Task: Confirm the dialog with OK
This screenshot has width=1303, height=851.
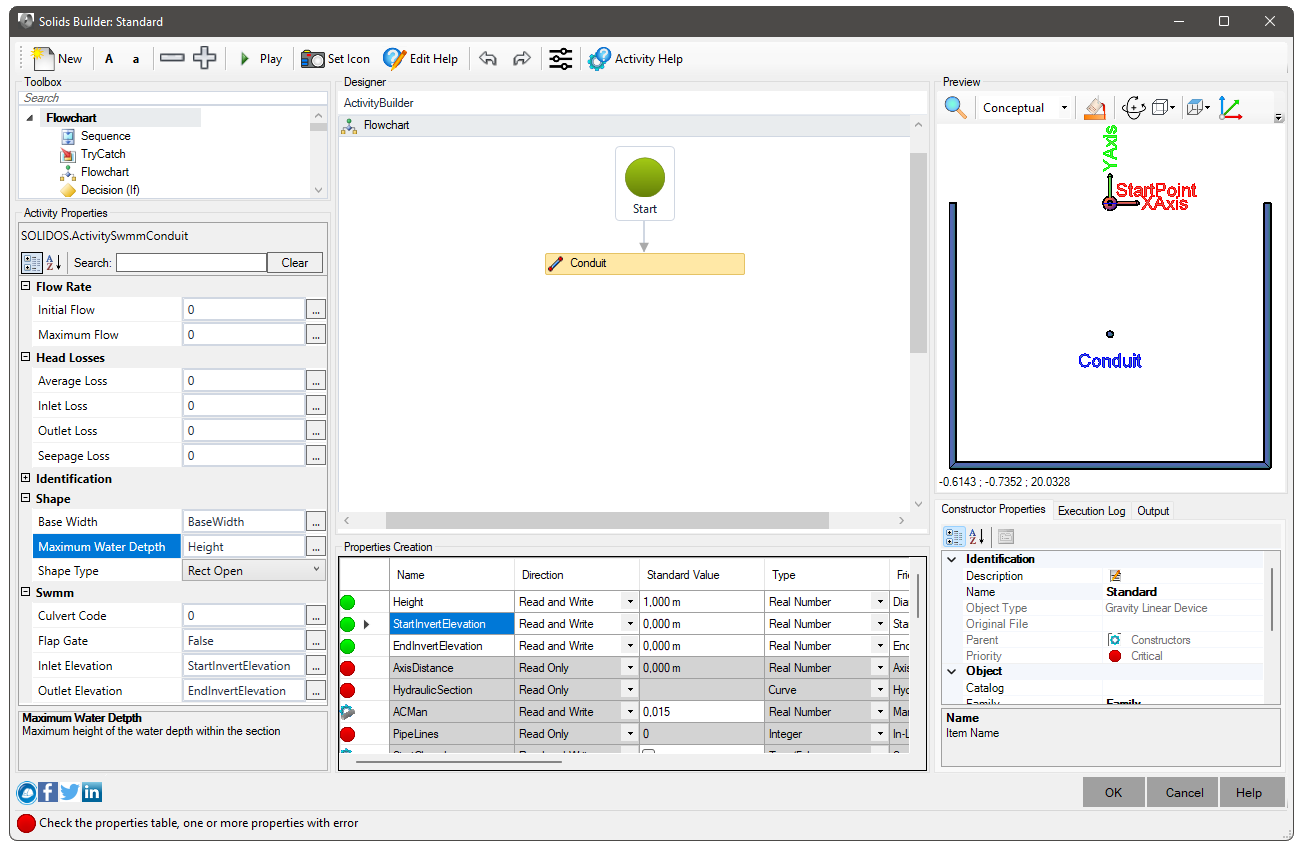Action: pyautogui.click(x=1114, y=792)
